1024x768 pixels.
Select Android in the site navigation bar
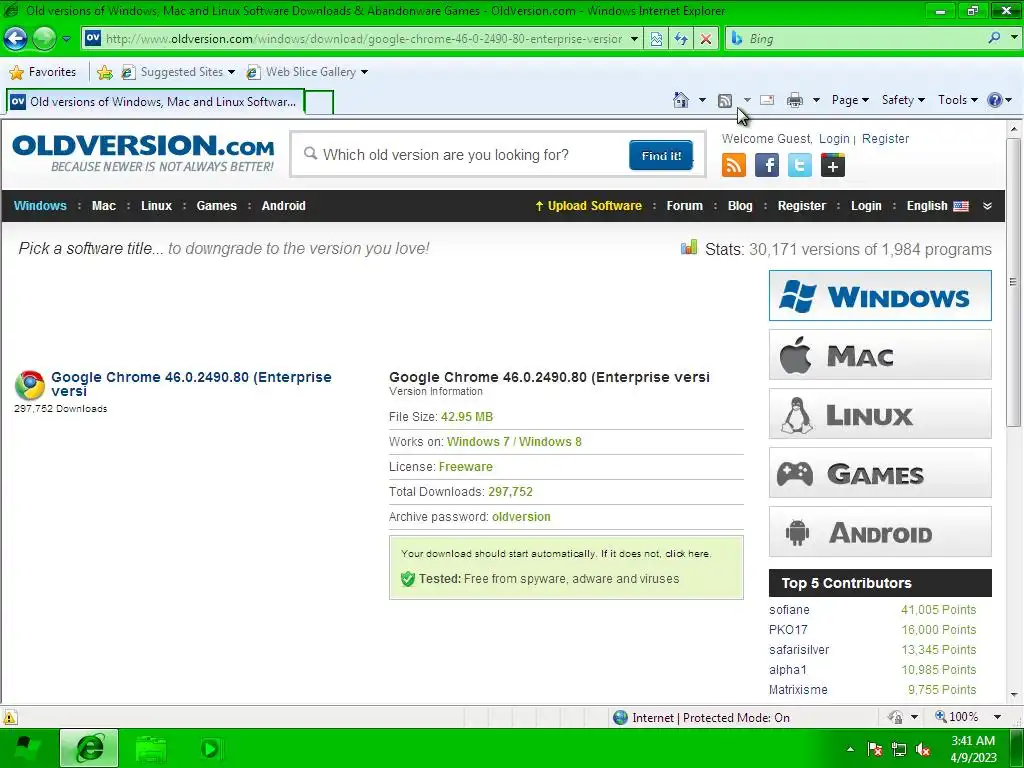283,206
